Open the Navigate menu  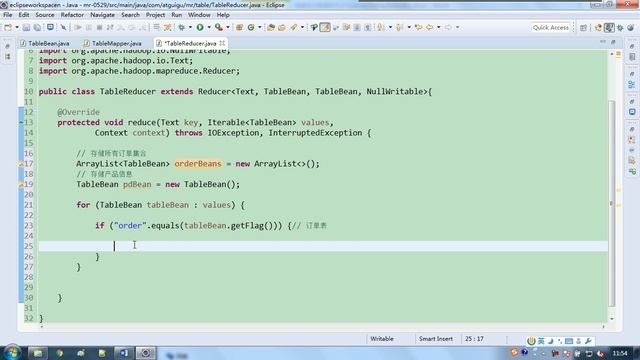coord(102,15)
